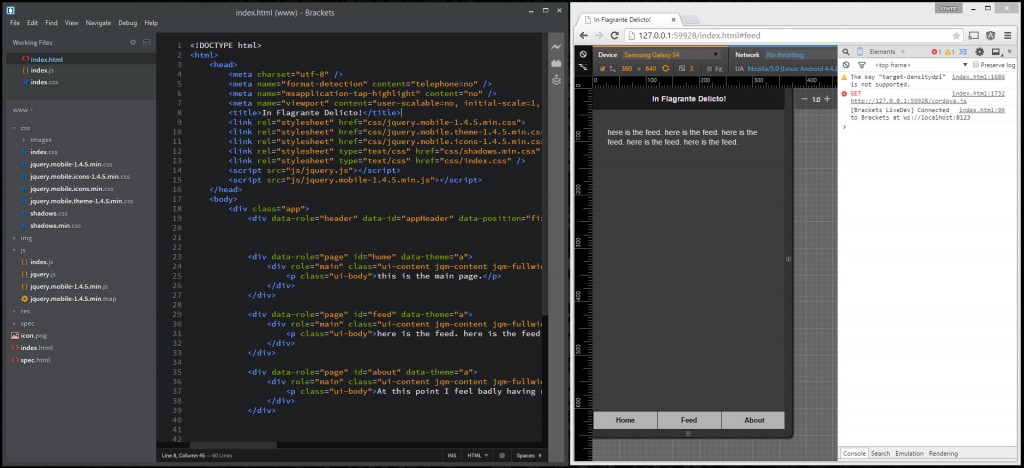The image size is (1024, 468).
Task: Click the reset emulation icon in the device toolbar
Action: (x=583, y=54)
